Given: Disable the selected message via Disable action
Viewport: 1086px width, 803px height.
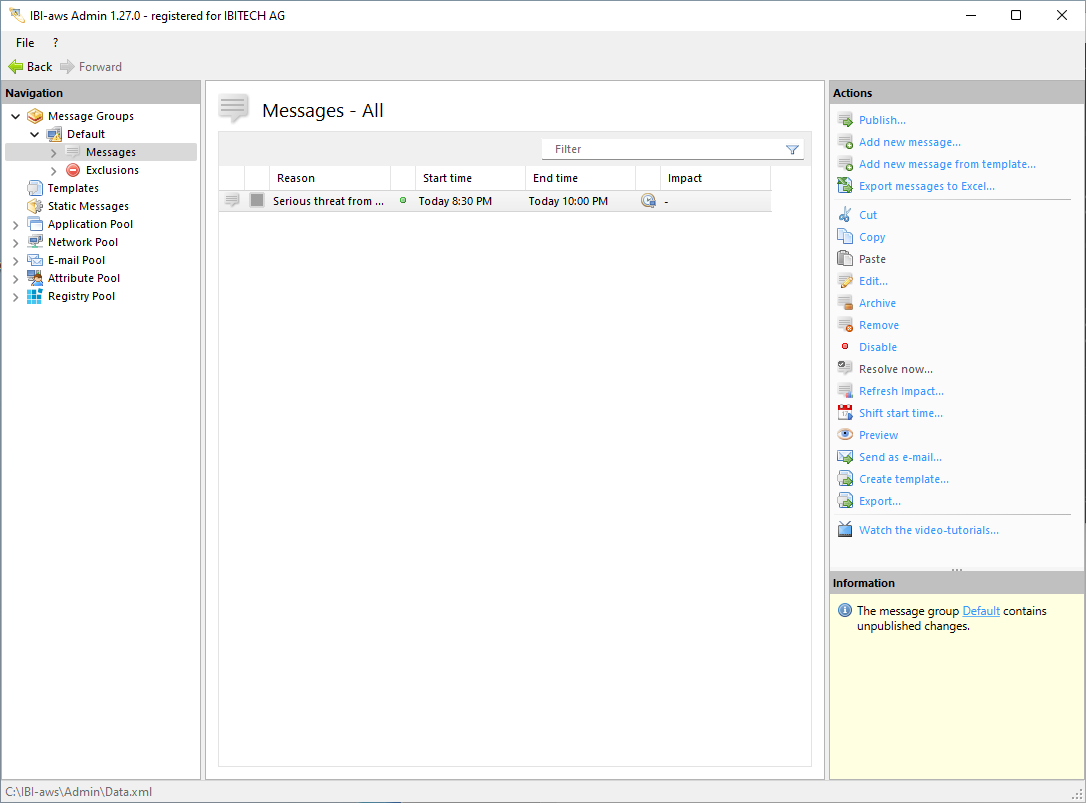Looking at the screenshot, I should click(x=877, y=347).
